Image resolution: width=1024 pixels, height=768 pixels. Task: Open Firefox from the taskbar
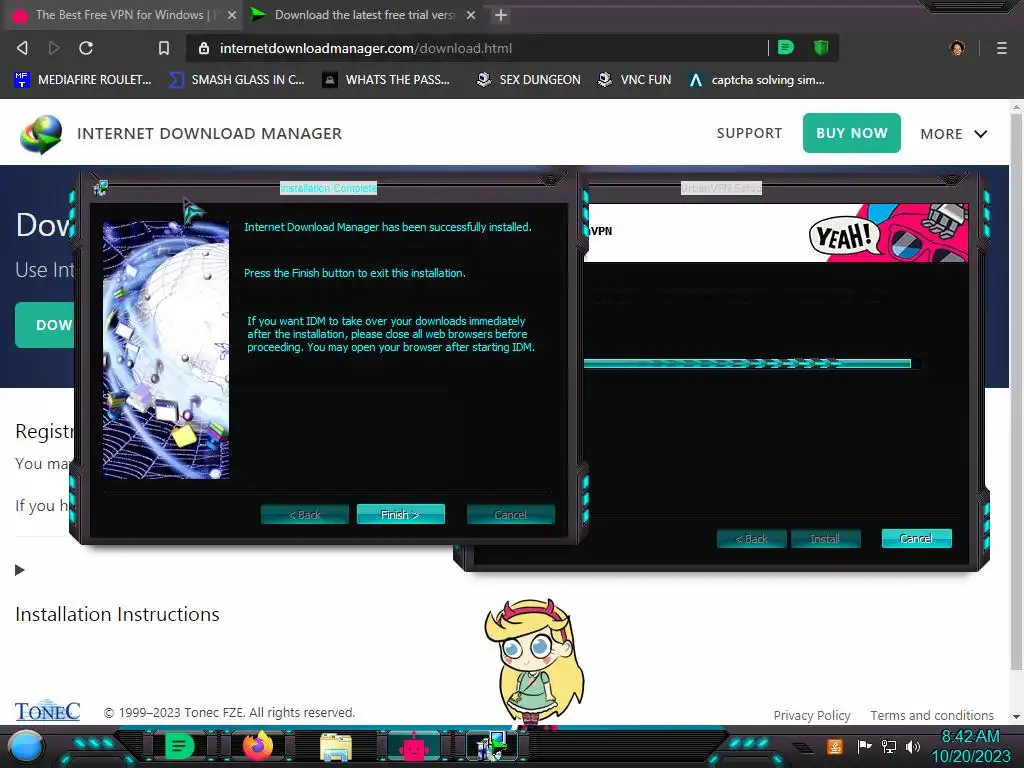(x=257, y=746)
